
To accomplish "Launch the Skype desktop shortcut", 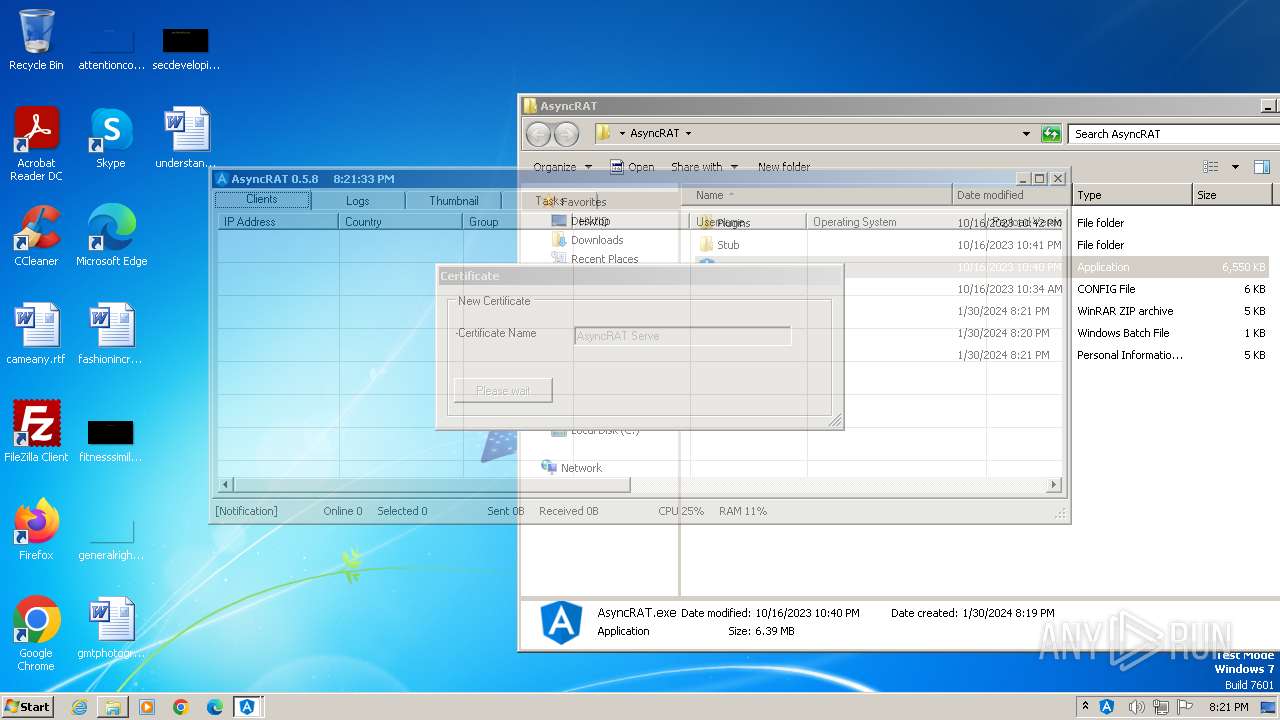I will tap(111, 138).
